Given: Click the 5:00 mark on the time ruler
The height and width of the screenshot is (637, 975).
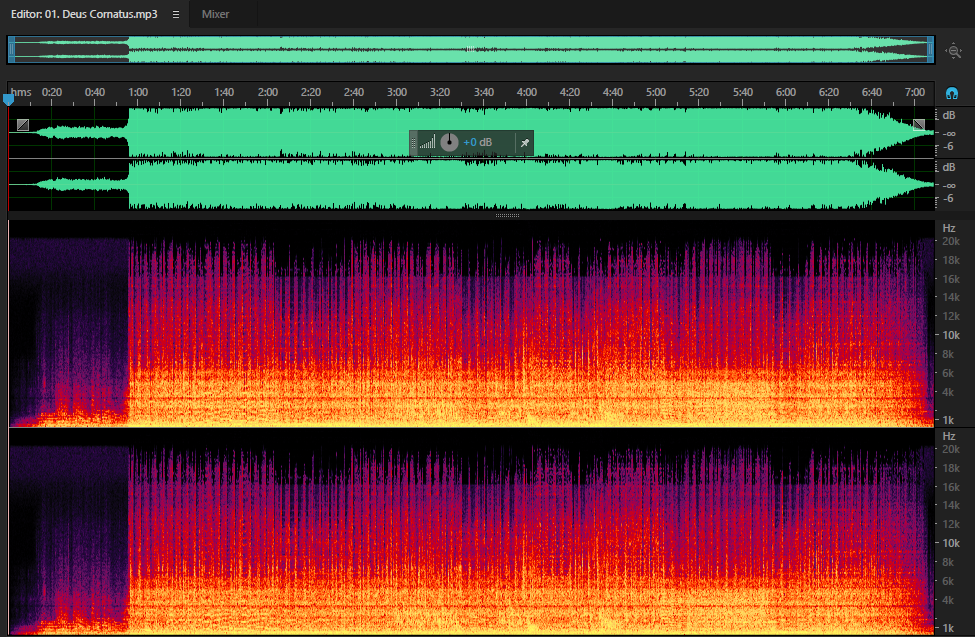Looking at the screenshot, I should click(656, 92).
